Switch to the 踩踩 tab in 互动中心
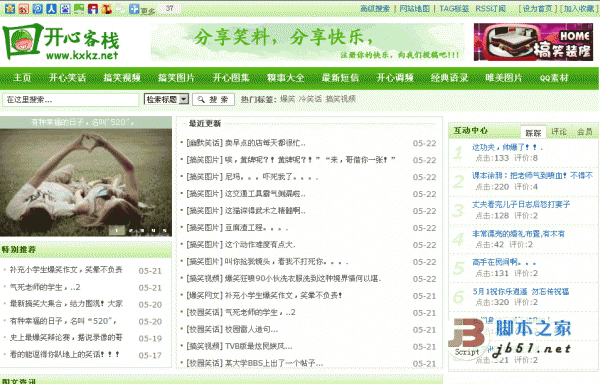Image resolution: width=600 pixels, height=384 pixels. [x=533, y=132]
